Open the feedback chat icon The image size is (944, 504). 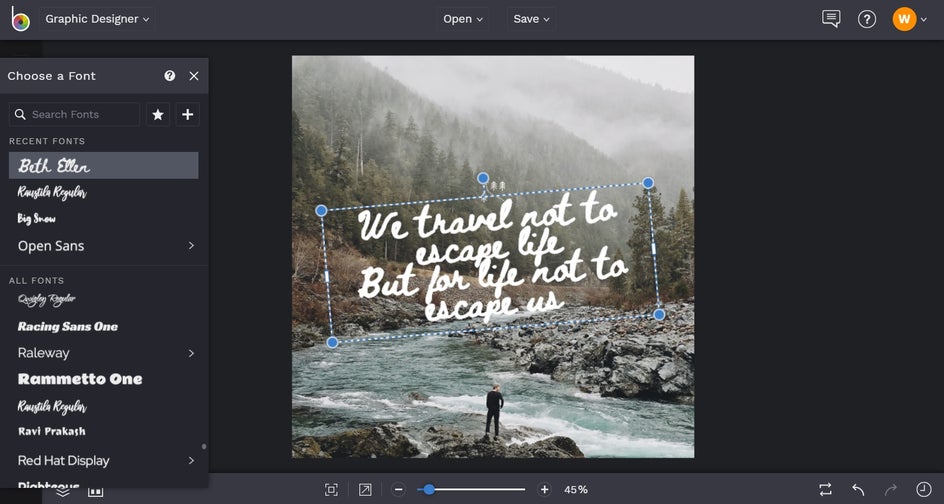click(x=831, y=19)
